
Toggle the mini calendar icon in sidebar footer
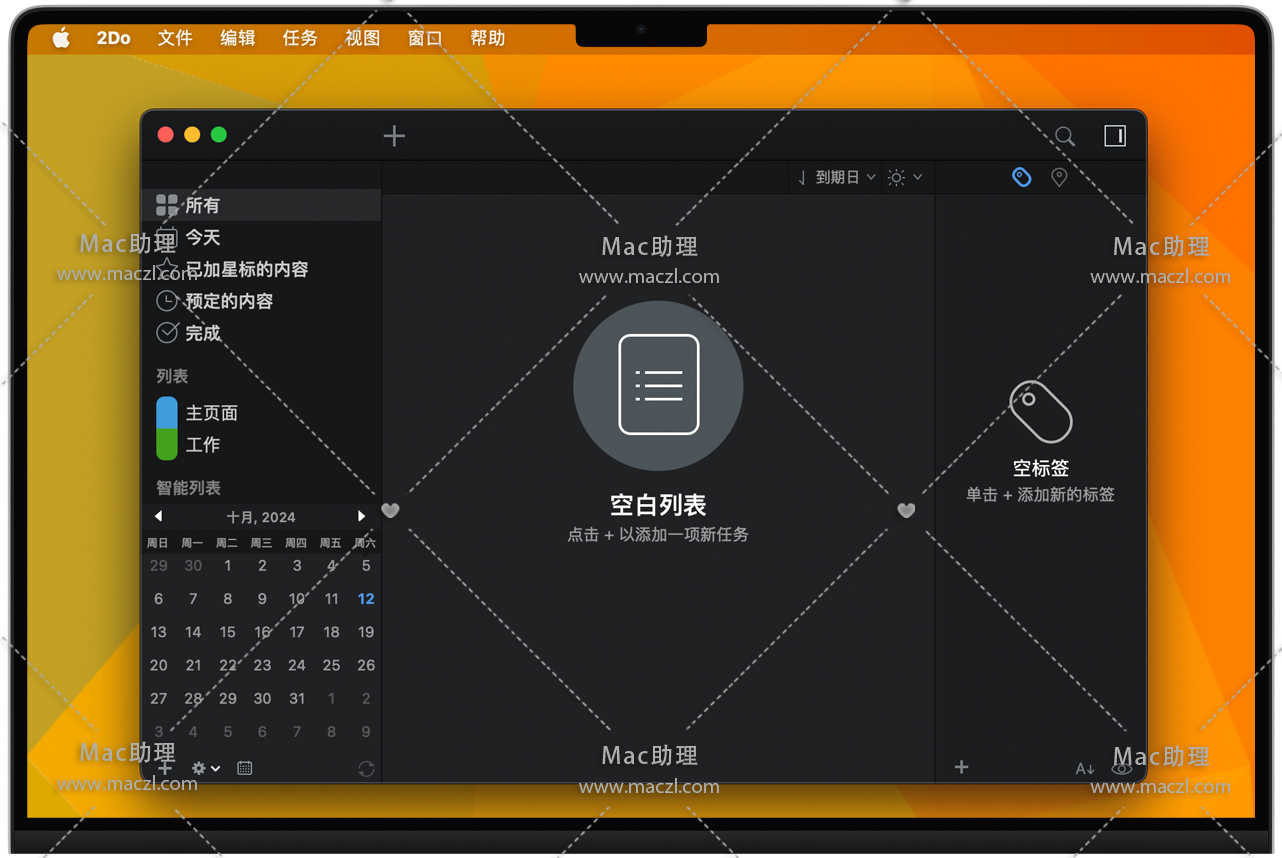click(244, 768)
